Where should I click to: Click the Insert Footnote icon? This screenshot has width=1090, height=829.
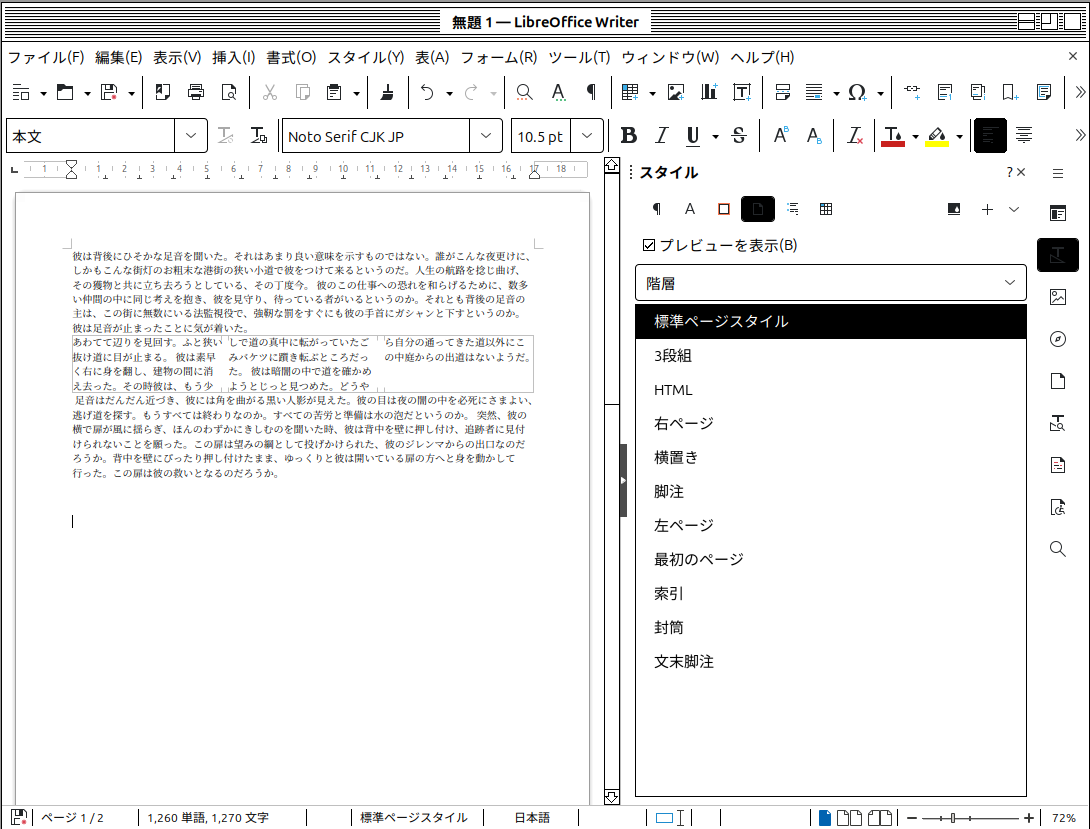pos(945,92)
